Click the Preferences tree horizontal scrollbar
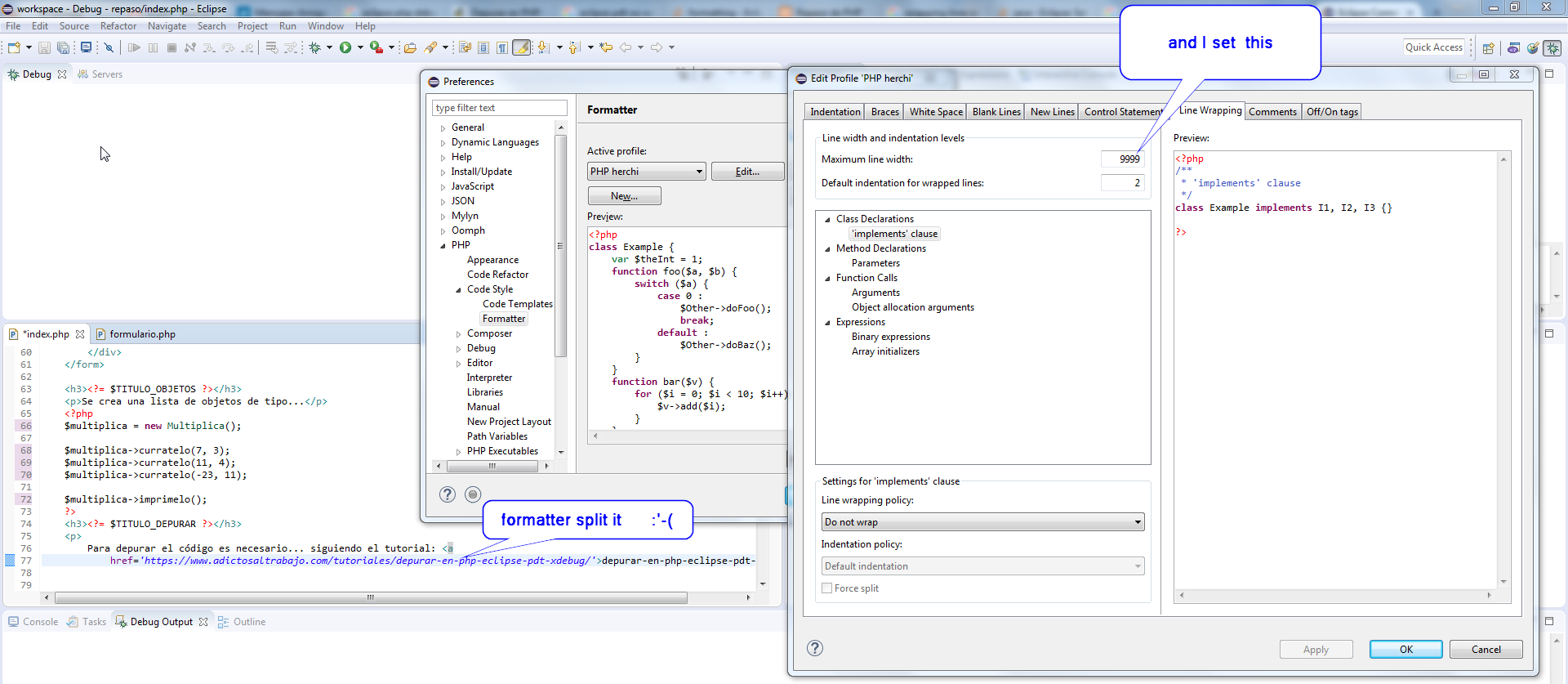The height and width of the screenshot is (684, 1568). pyautogui.click(x=492, y=466)
